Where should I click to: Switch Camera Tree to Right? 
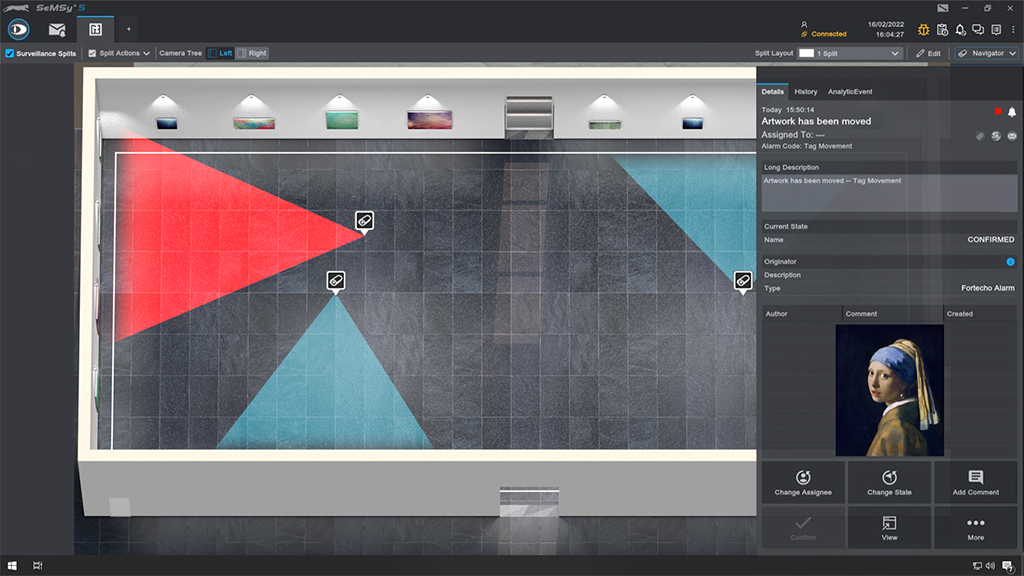click(x=253, y=53)
